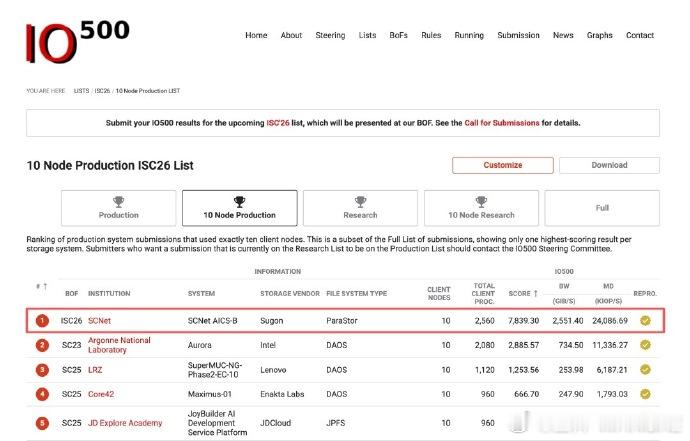
Task: Open the SCNet institution link
Action: pos(99,321)
